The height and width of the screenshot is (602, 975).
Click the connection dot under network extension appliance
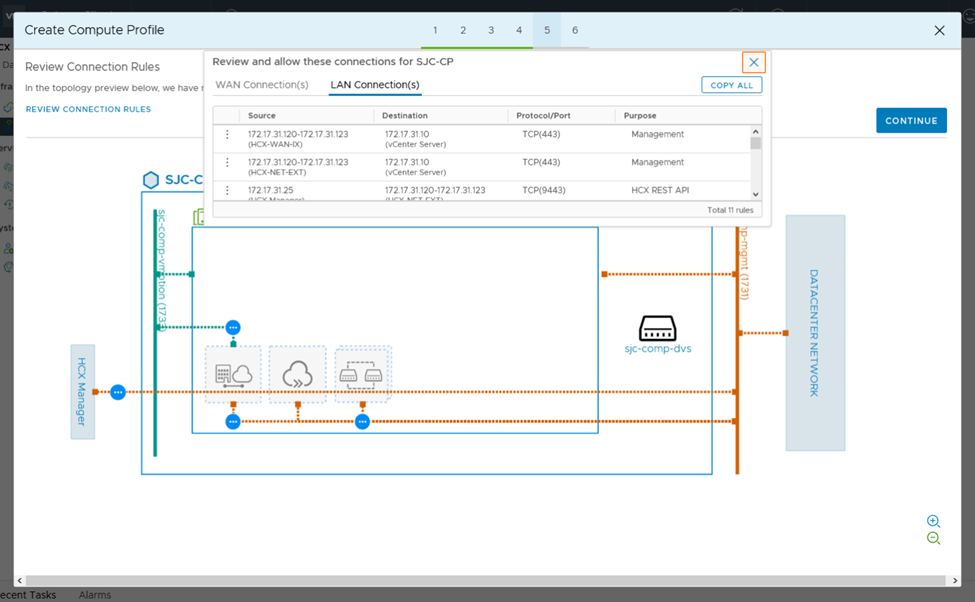(363, 422)
